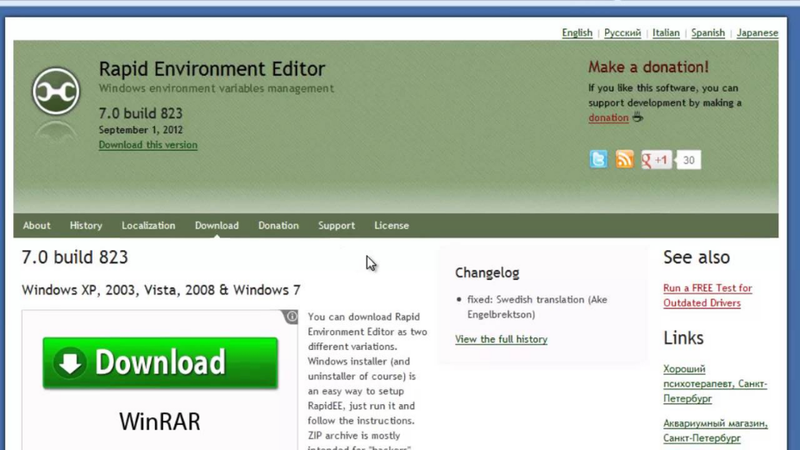
Task: Open 'Run a FREE Test for Outdated Drivers' link
Action: tap(708, 295)
